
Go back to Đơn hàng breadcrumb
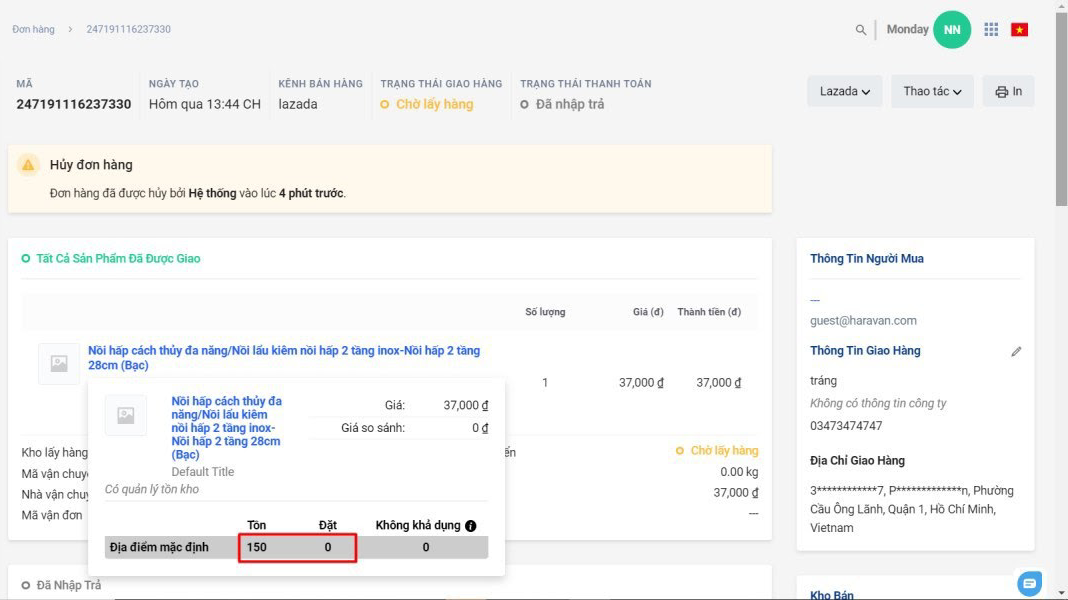[x=33, y=29]
